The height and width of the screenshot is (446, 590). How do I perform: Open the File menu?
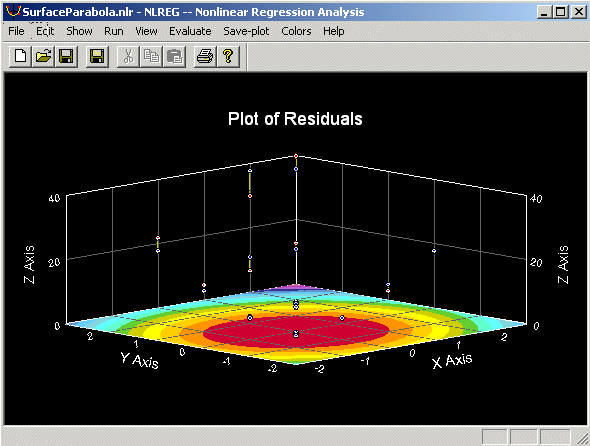coord(16,31)
